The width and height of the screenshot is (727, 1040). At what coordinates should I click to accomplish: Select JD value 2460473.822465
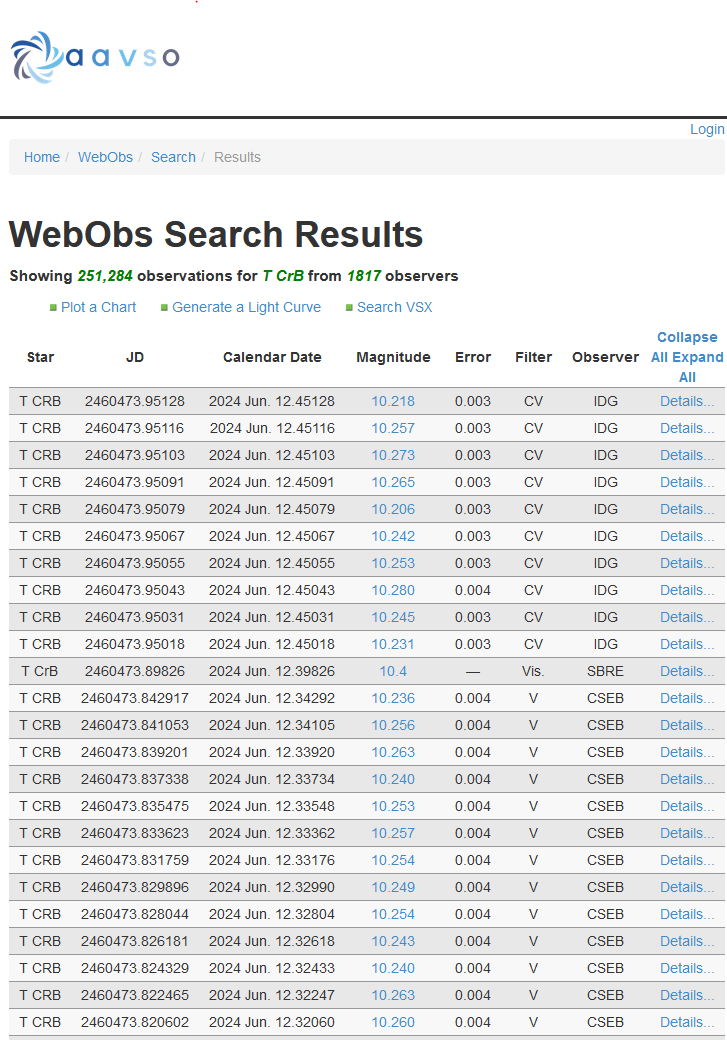click(x=135, y=996)
